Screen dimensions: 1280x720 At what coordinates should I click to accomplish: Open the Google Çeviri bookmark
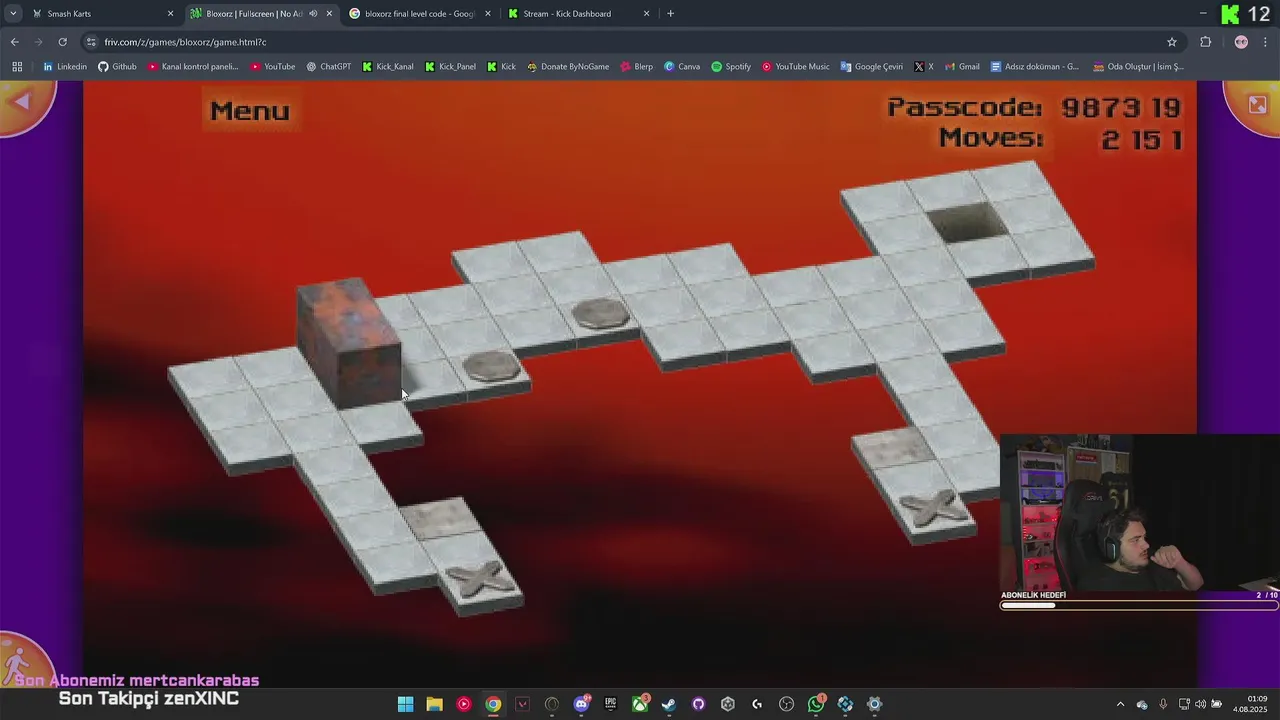(x=872, y=67)
